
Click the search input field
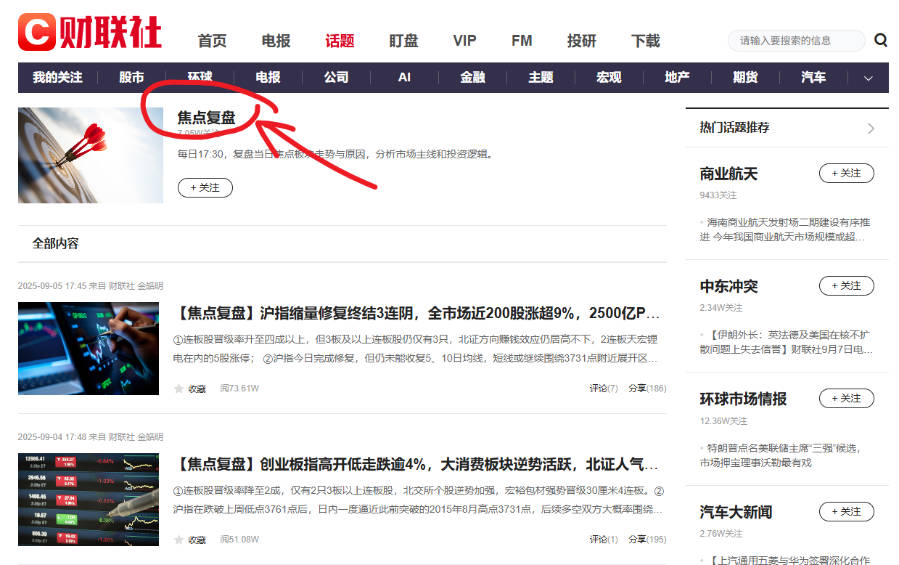click(x=795, y=41)
